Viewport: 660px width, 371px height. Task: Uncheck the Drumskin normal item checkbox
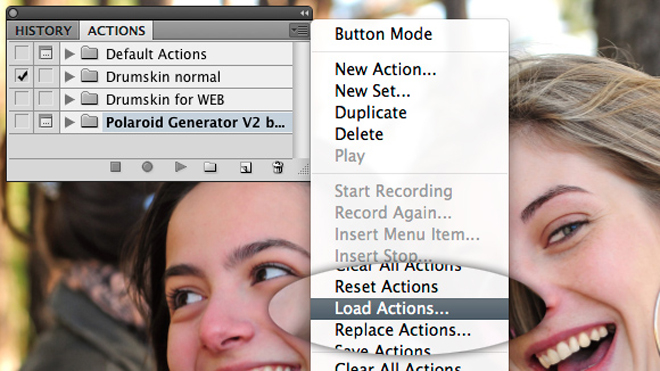tap(22, 76)
